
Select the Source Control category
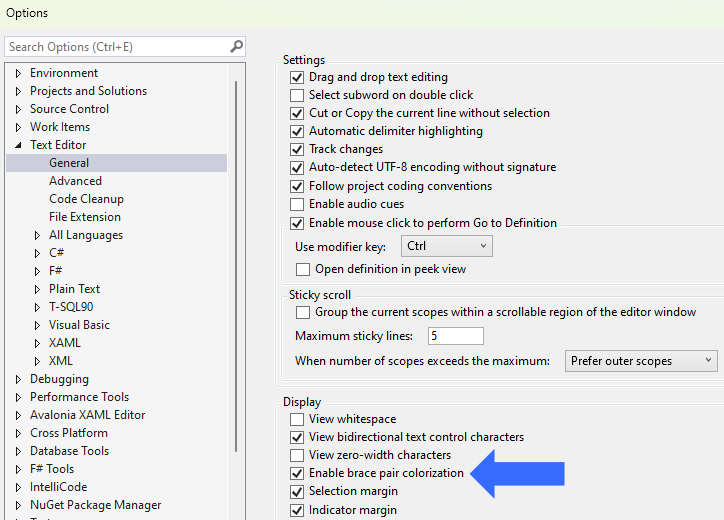coord(69,109)
